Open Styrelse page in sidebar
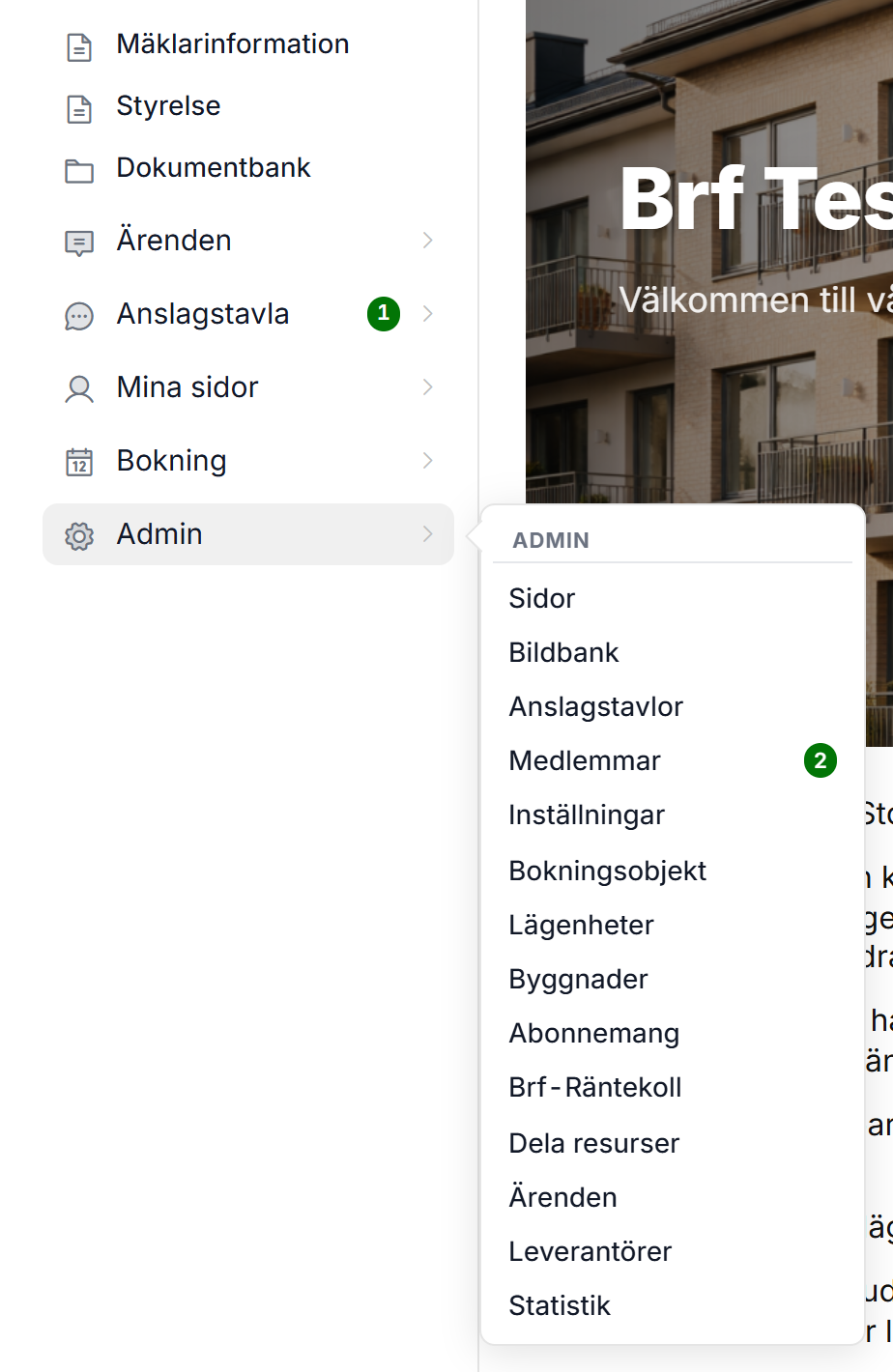Image resolution: width=893 pixels, height=1372 pixels. coord(169,106)
